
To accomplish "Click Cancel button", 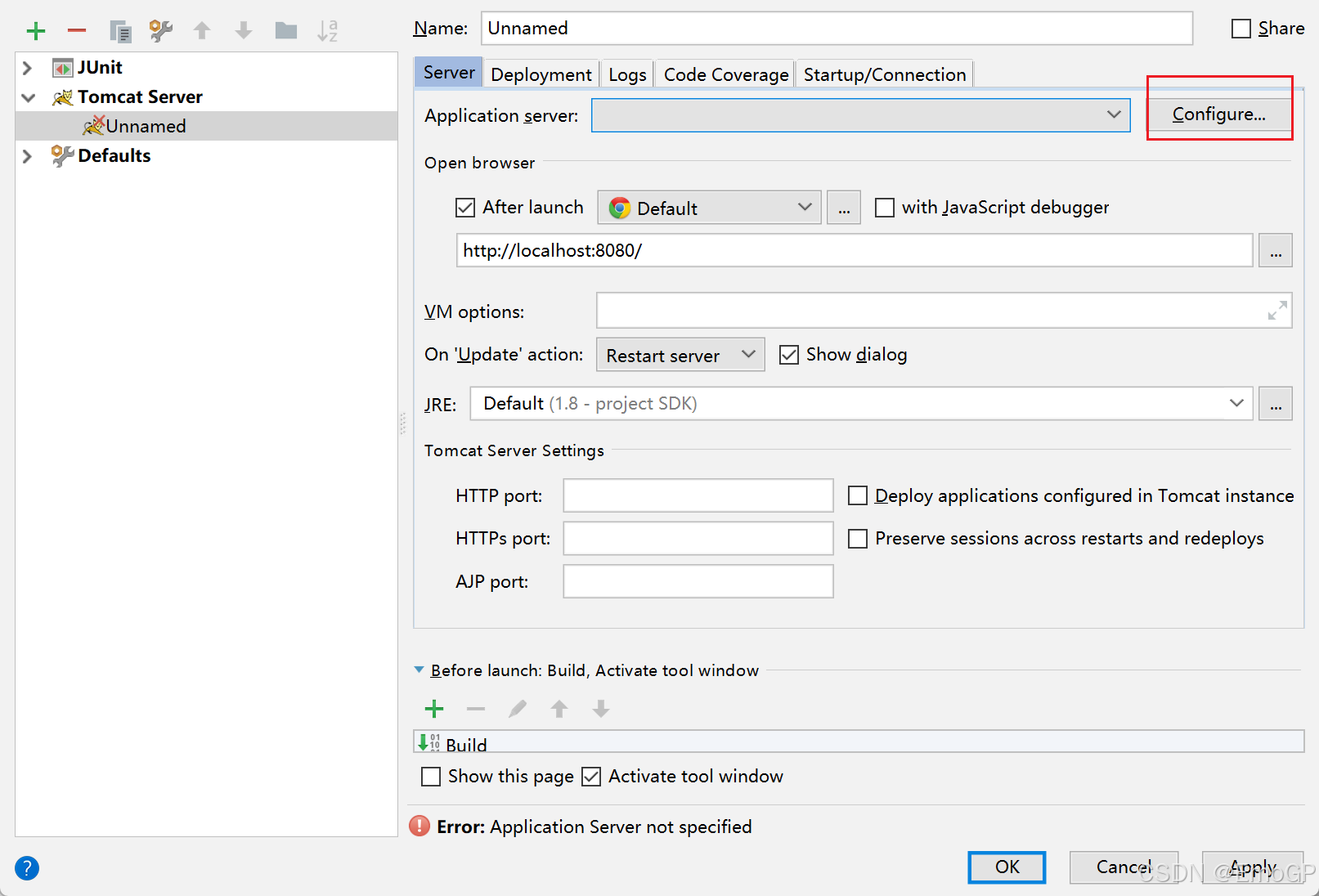I will point(1124,867).
